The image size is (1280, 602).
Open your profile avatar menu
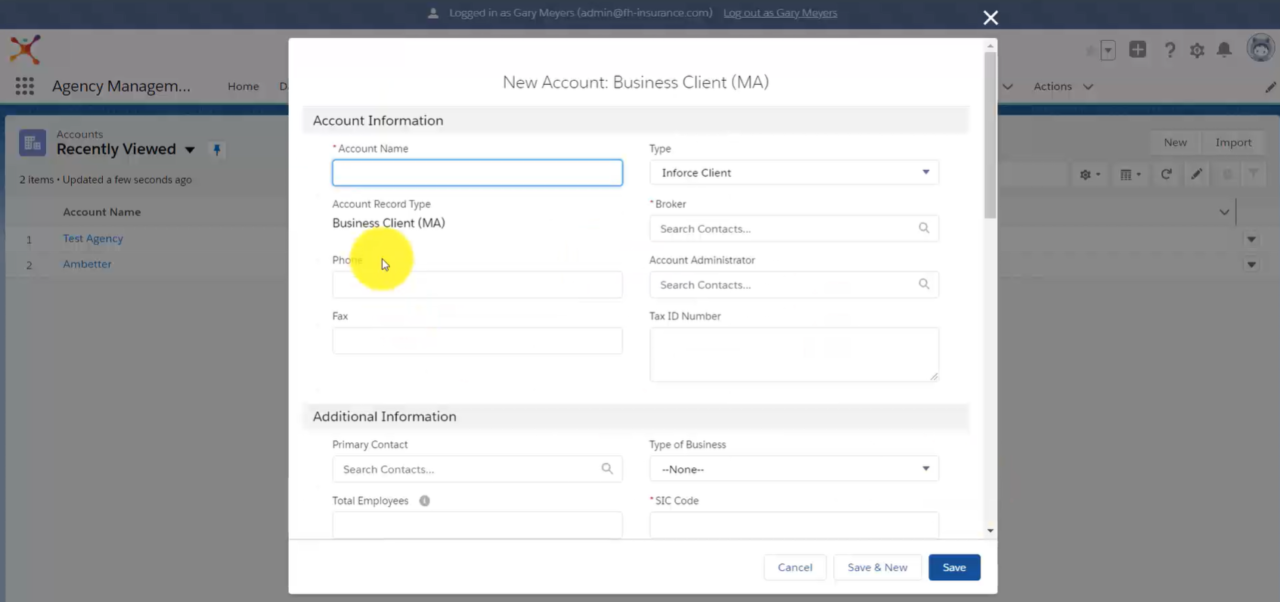[x=1259, y=48]
